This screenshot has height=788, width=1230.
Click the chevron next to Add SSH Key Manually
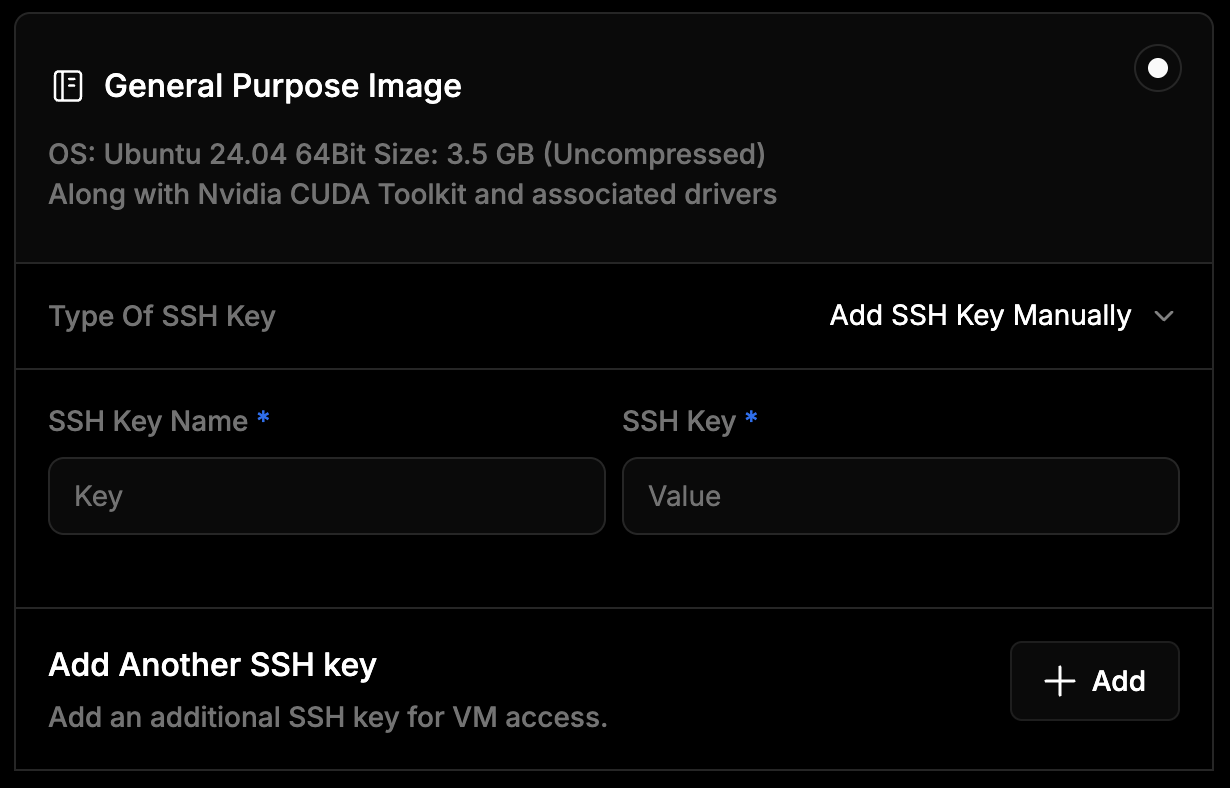[1165, 316]
